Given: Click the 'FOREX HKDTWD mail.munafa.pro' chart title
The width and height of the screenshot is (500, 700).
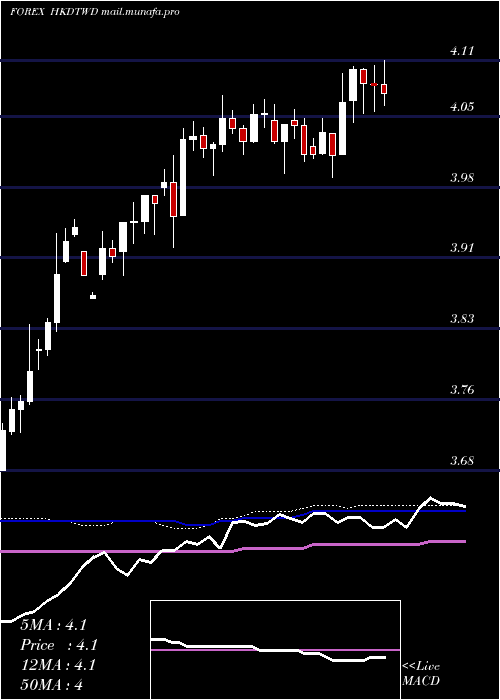Looking at the screenshot, I should click(95, 12).
